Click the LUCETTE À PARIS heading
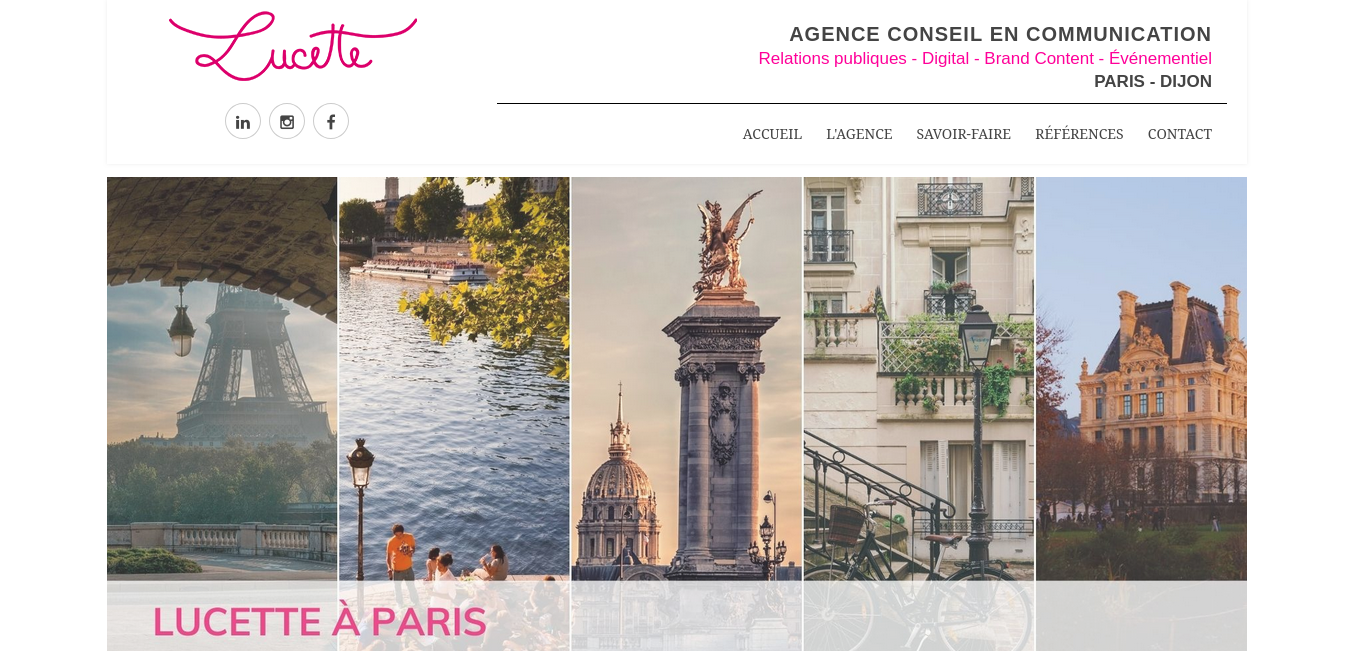This screenshot has width=1366, height=651. [x=320, y=622]
